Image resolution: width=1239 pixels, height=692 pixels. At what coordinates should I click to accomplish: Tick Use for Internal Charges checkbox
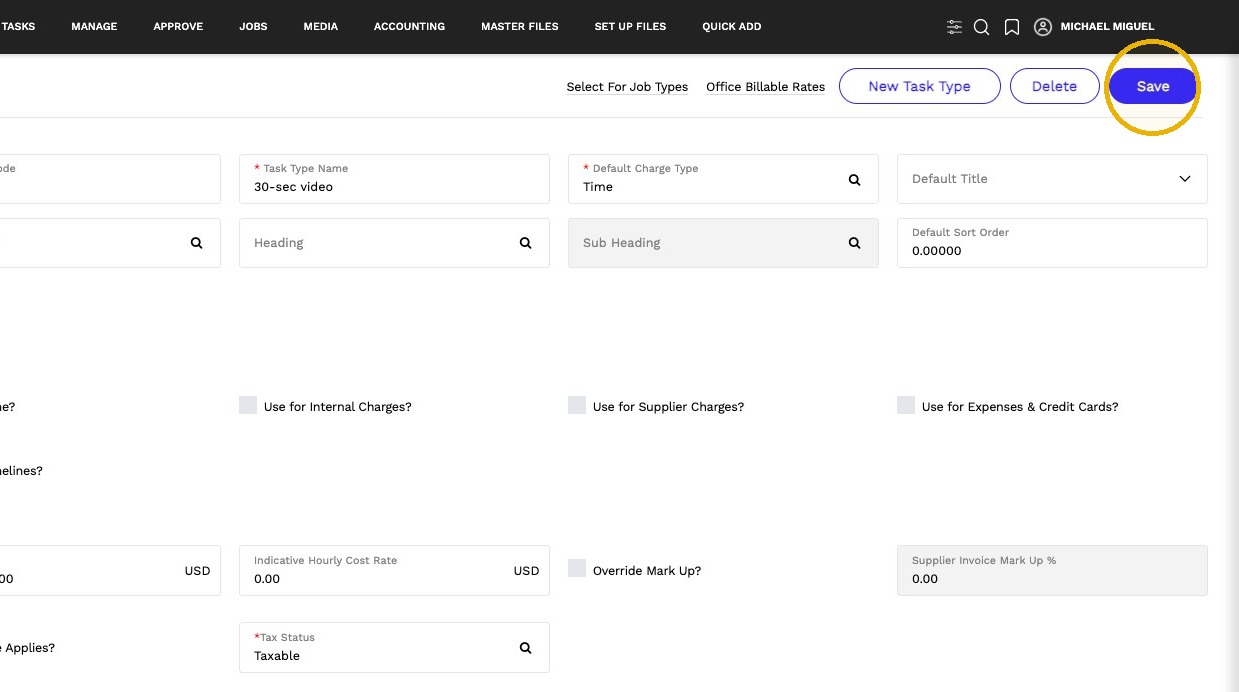(248, 405)
